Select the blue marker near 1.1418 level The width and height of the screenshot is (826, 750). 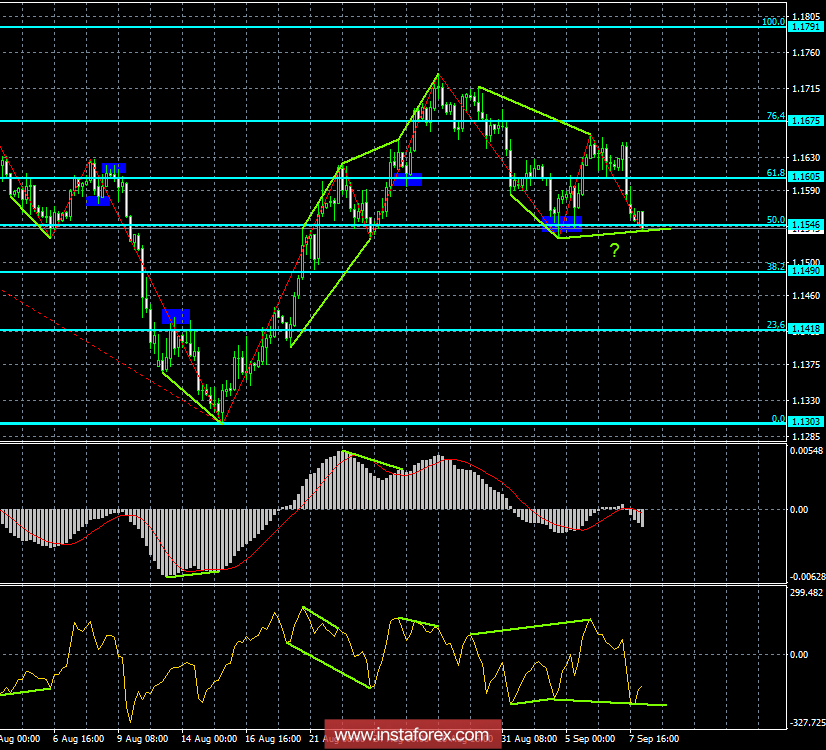175,316
